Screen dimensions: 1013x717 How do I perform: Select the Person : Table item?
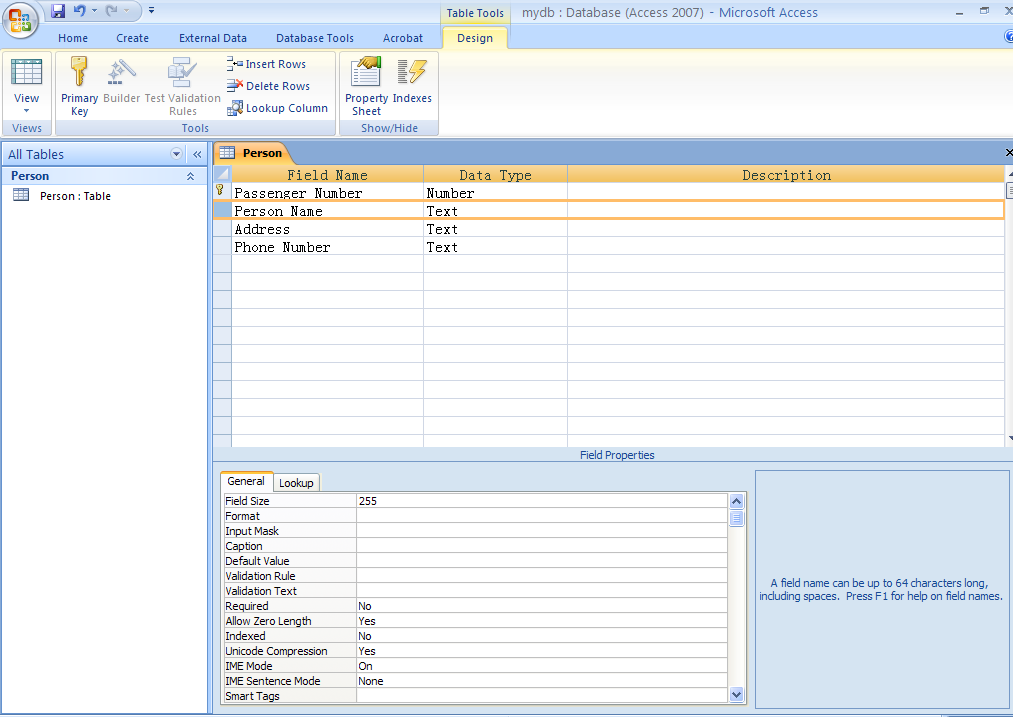point(75,196)
